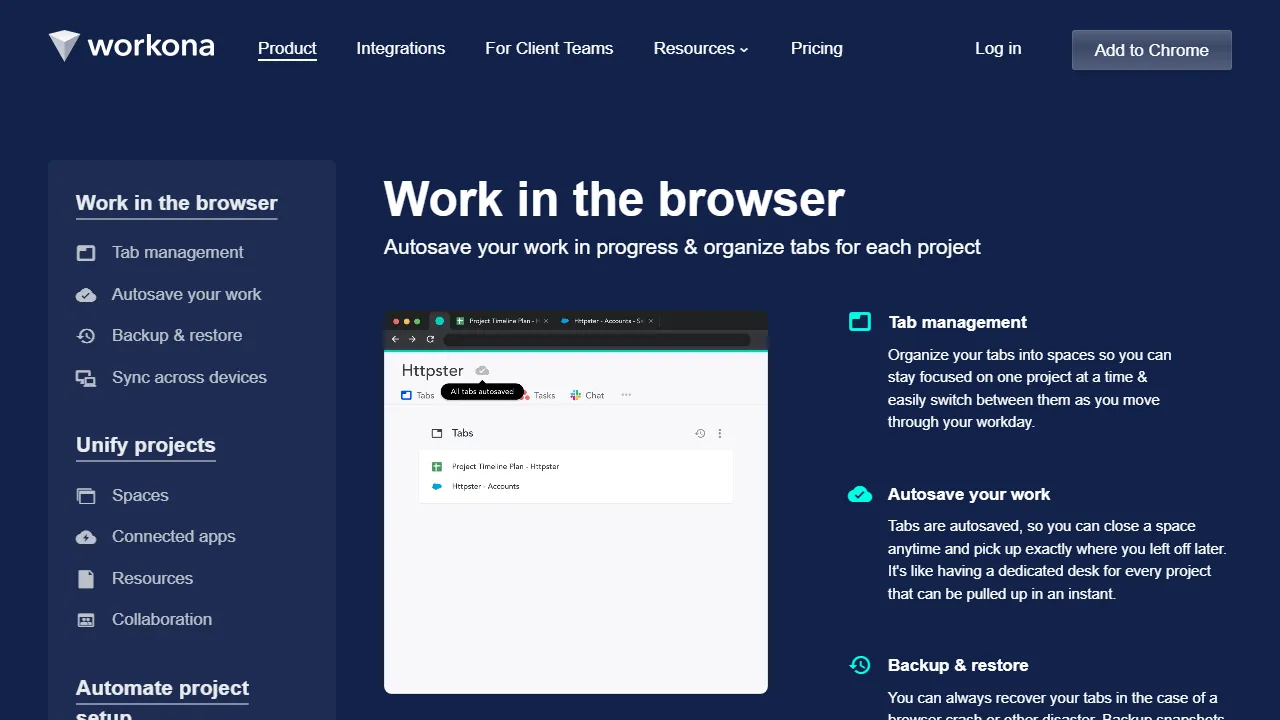This screenshot has width=1280, height=720.
Task: Click the ellipsis after Chat in the space toolbar
Action: [x=626, y=395]
